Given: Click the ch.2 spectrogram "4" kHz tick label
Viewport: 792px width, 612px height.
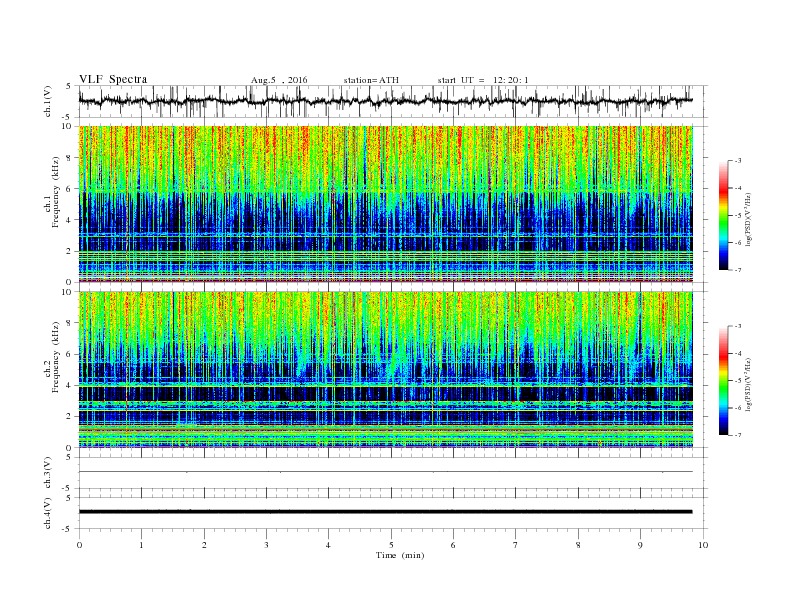Looking at the screenshot, I should point(69,385).
